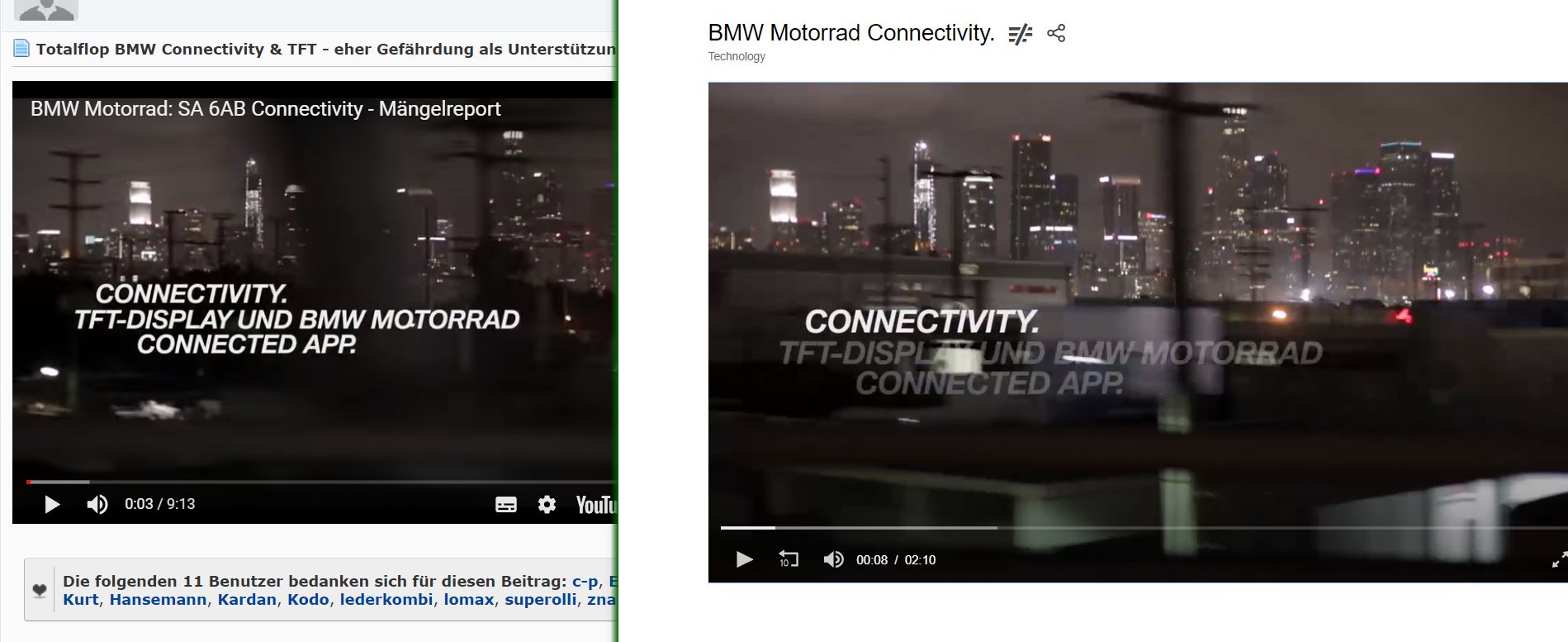This screenshot has height=642, width=1568.
Task: Play the BMW Motorrad Connectivity video
Action: 745,559
